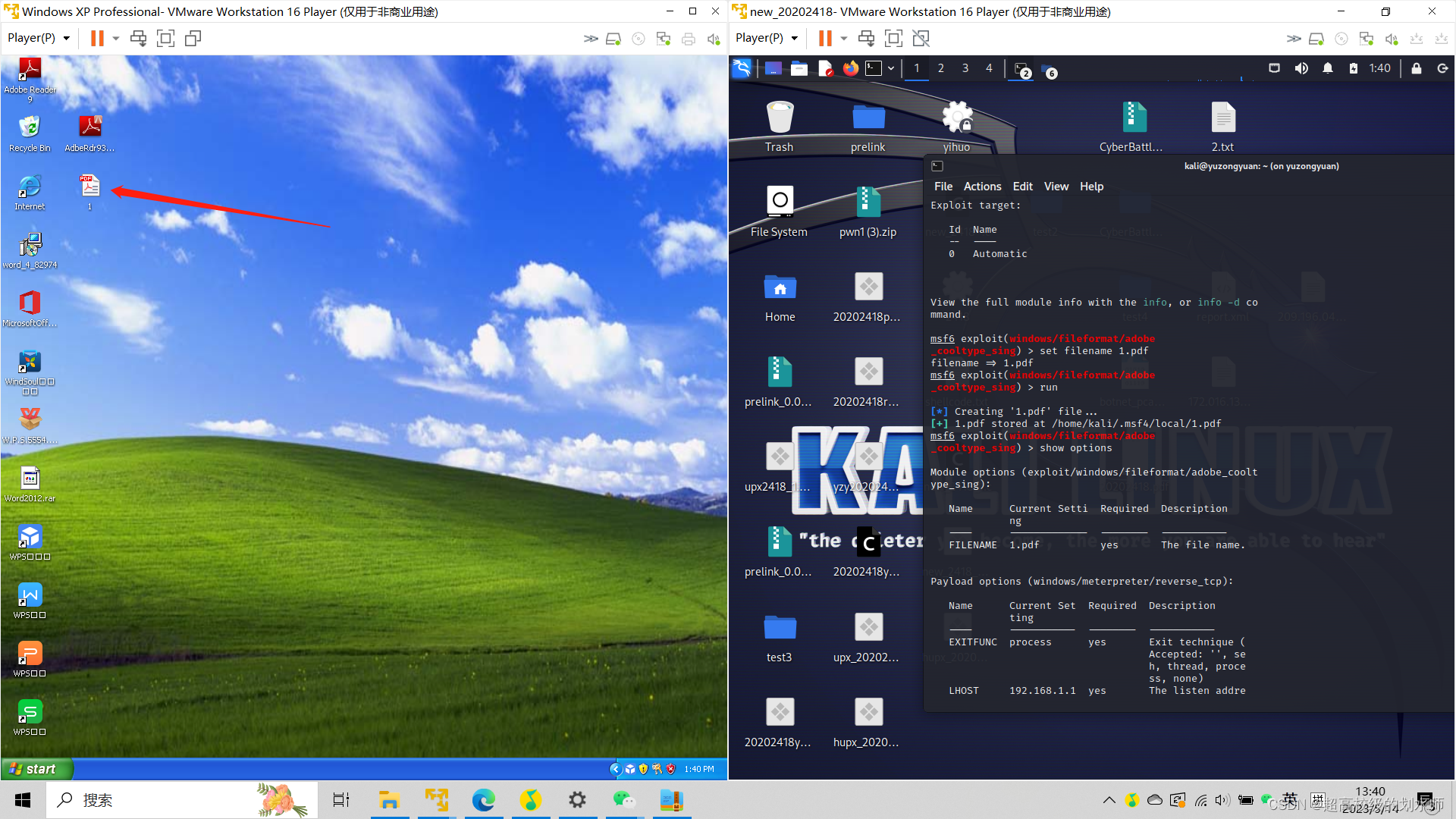The width and height of the screenshot is (1456, 819).
Task: Open W.P.S.5554 desktop icon
Action: pyautogui.click(x=30, y=425)
